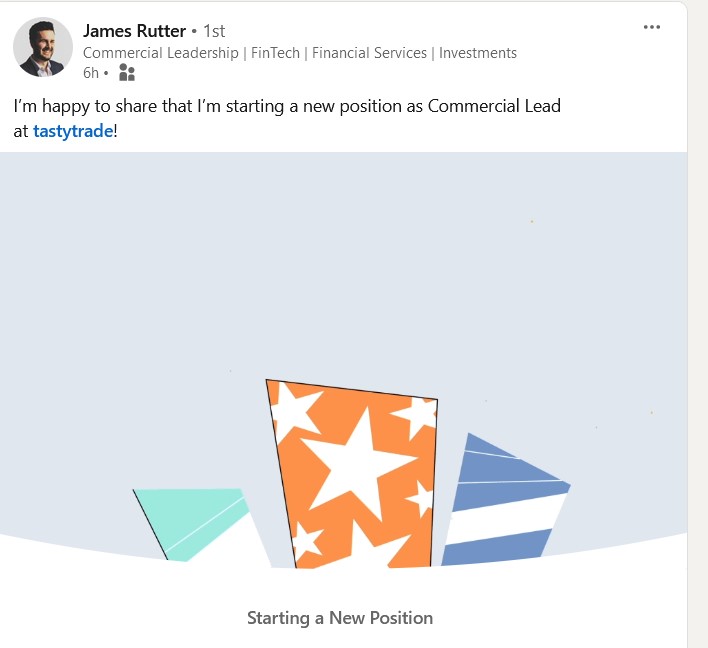This screenshot has height=648, width=708.
Task: Click the tastytrade company link
Action: (x=73, y=130)
